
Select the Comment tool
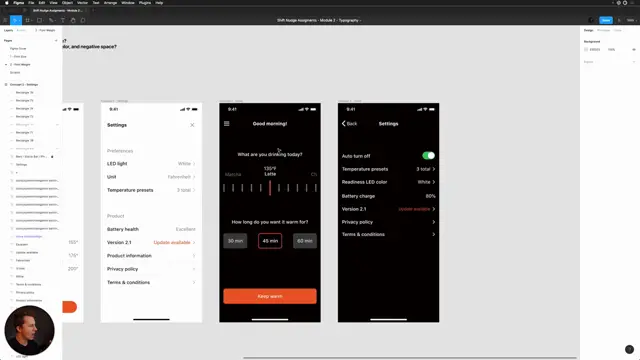point(83,20)
